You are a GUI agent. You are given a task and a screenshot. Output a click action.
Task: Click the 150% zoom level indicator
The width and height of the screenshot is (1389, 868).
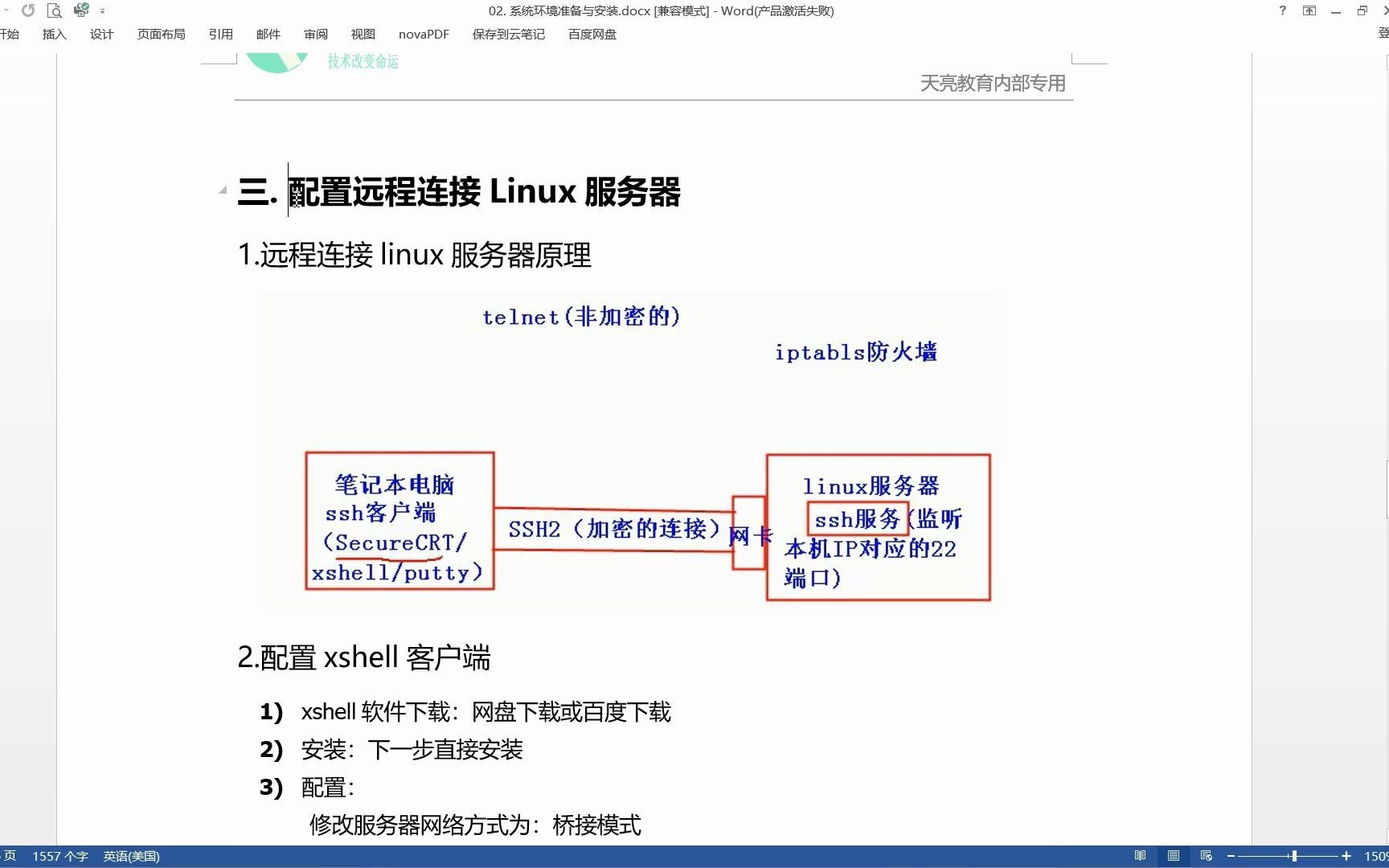[1378, 855]
